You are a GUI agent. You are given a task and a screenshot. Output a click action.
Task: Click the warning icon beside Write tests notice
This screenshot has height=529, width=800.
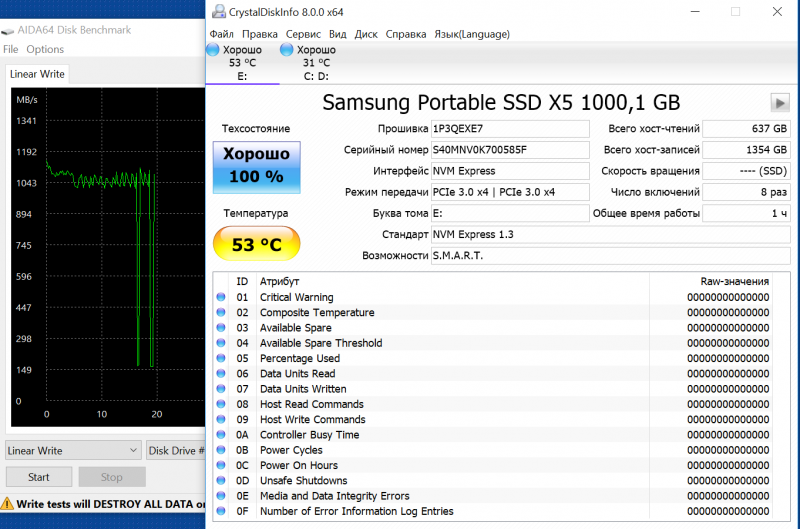click(7, 504)
